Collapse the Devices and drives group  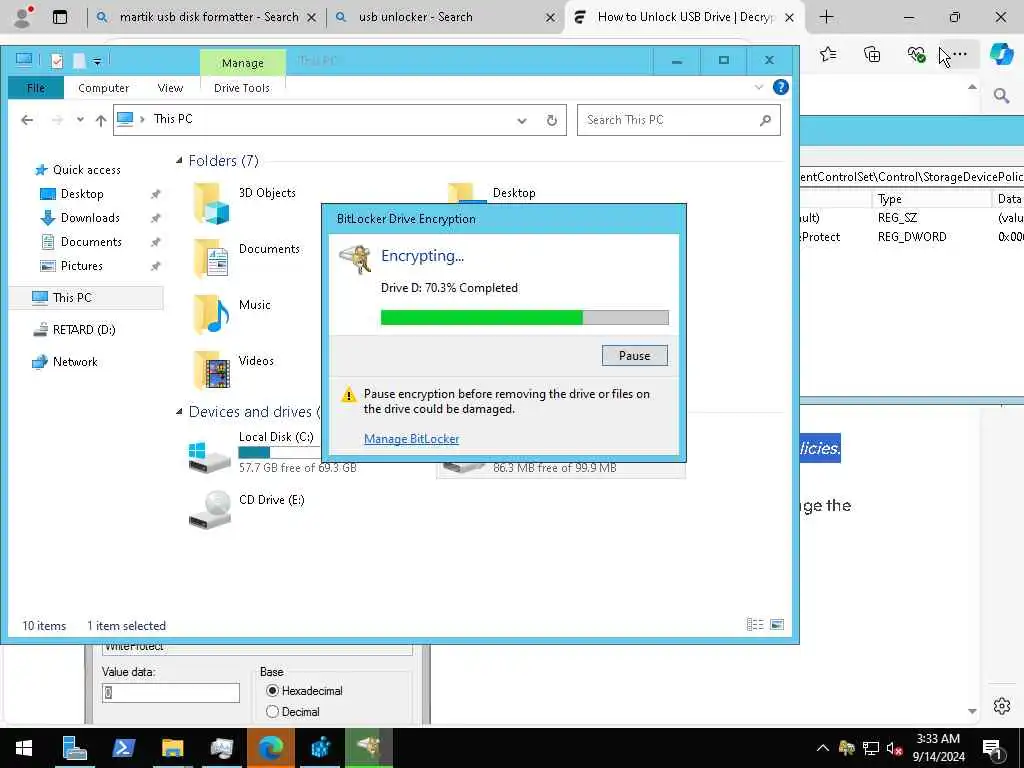(x=180, y=411)
